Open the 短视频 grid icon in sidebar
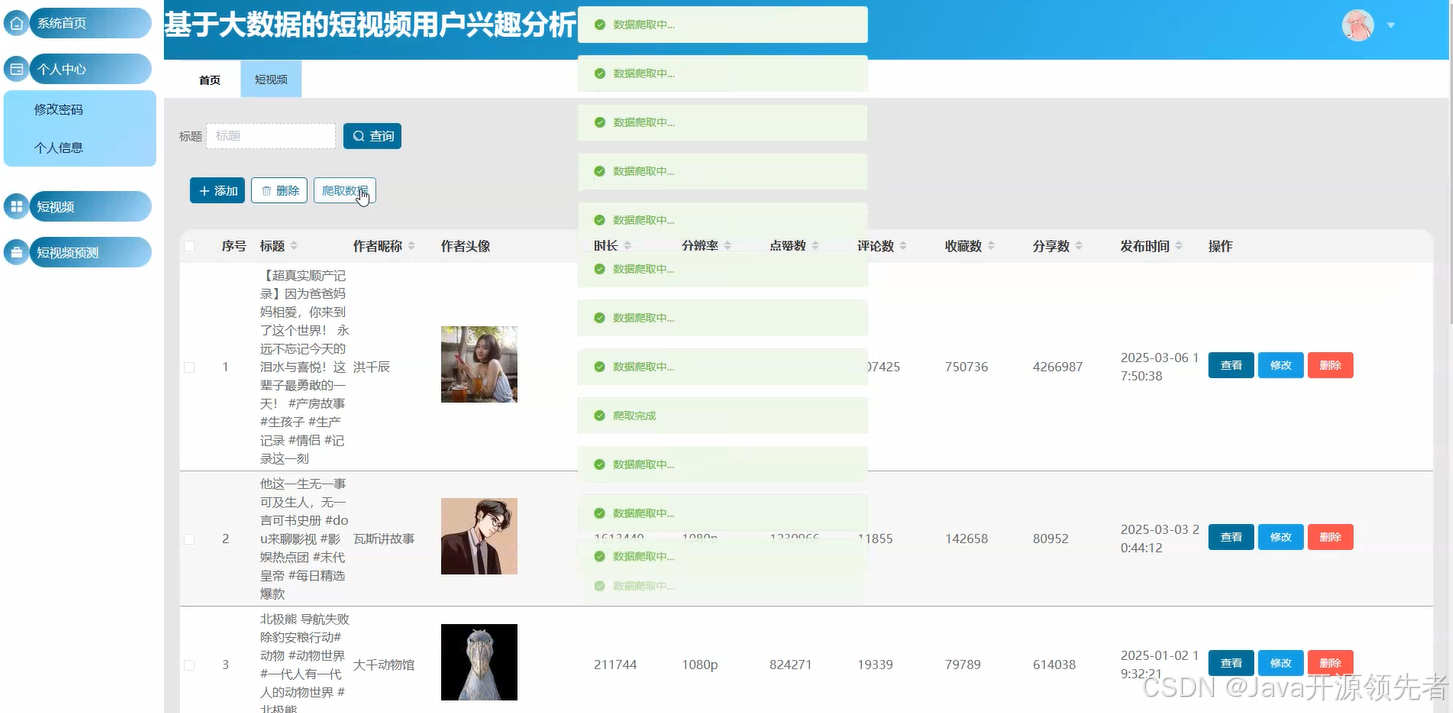 (x=16, y=207)
